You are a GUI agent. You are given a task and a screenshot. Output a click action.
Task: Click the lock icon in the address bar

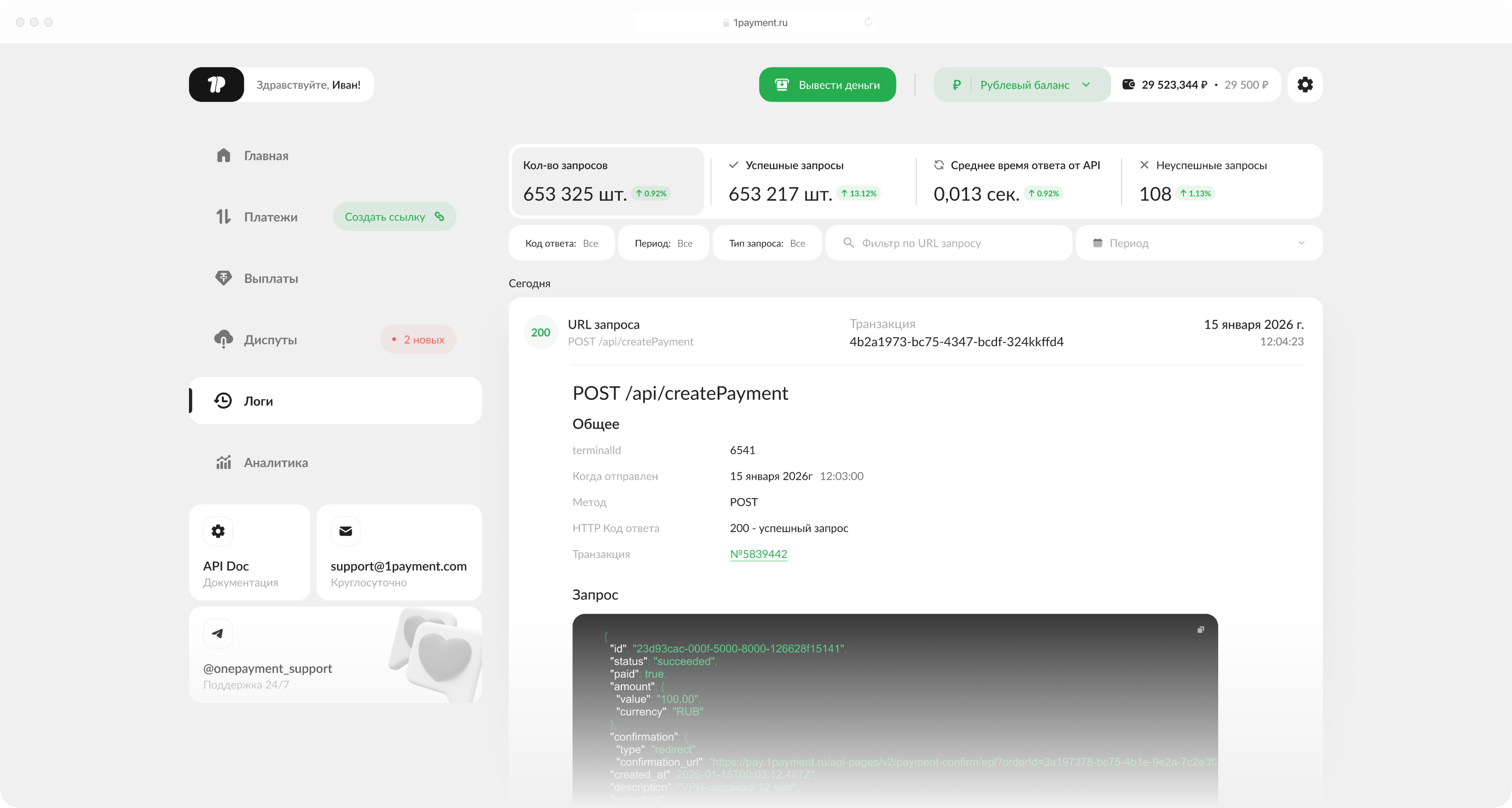726,22
